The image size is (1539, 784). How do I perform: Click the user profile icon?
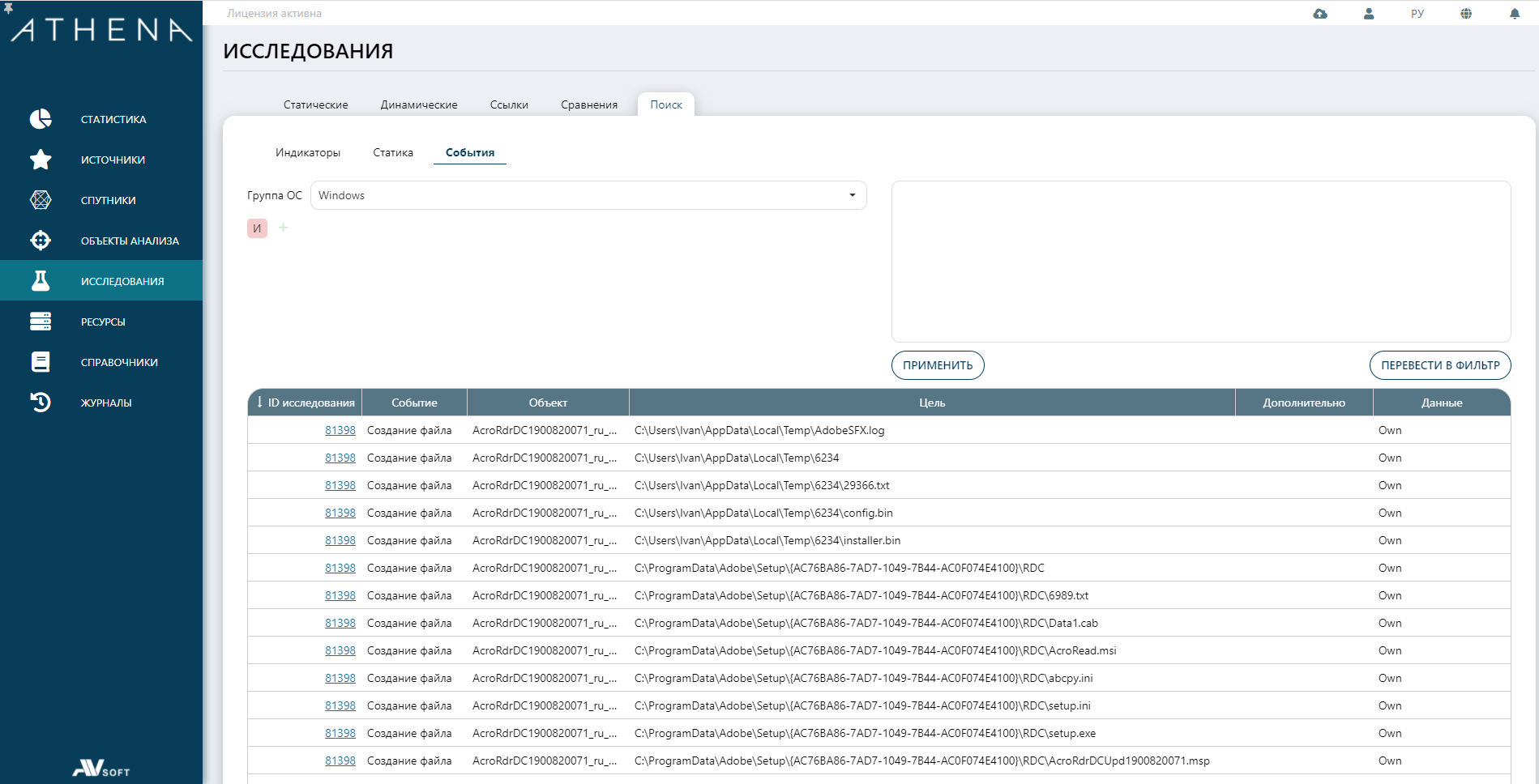point(1369,14)
